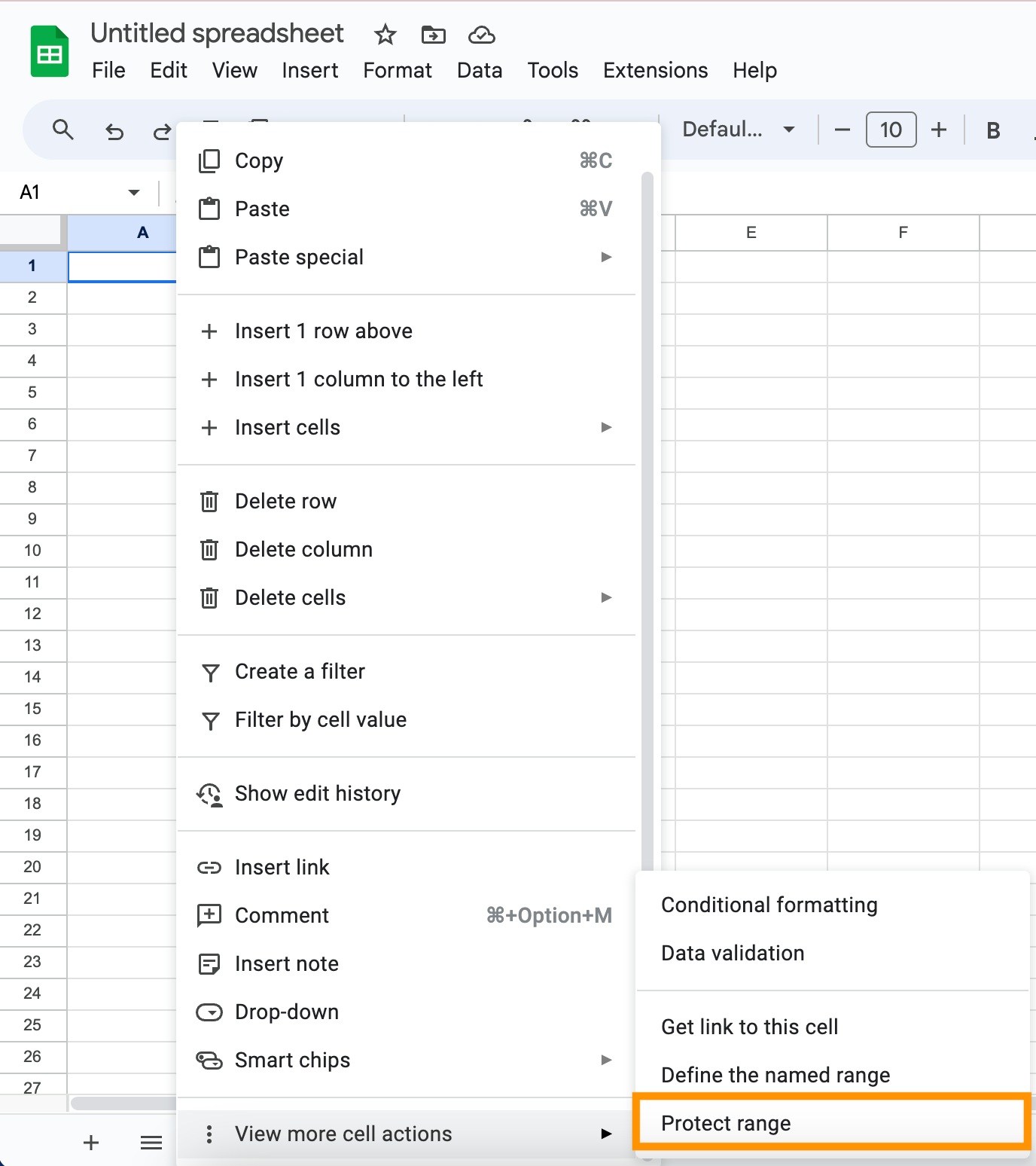Click the context menu vertical scrollbar
Image resolution: width=1036 pixels, height=1166 pixels.
(x=647, y=520)
